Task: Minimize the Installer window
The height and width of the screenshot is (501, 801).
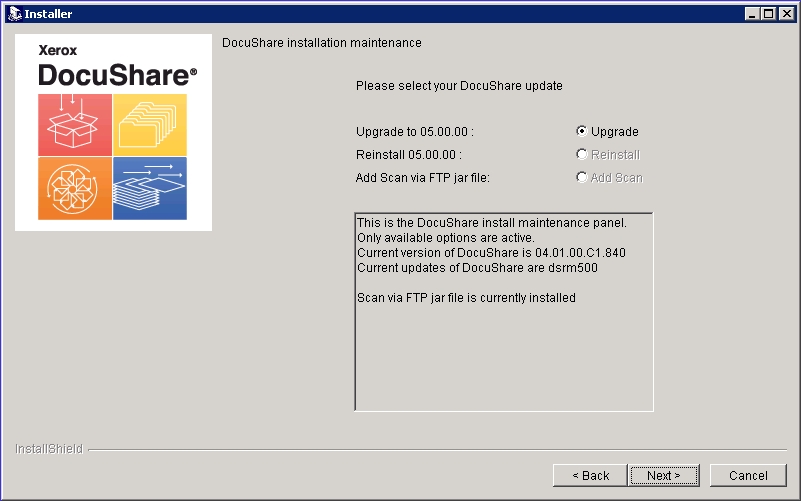Action: click(751, 14)
